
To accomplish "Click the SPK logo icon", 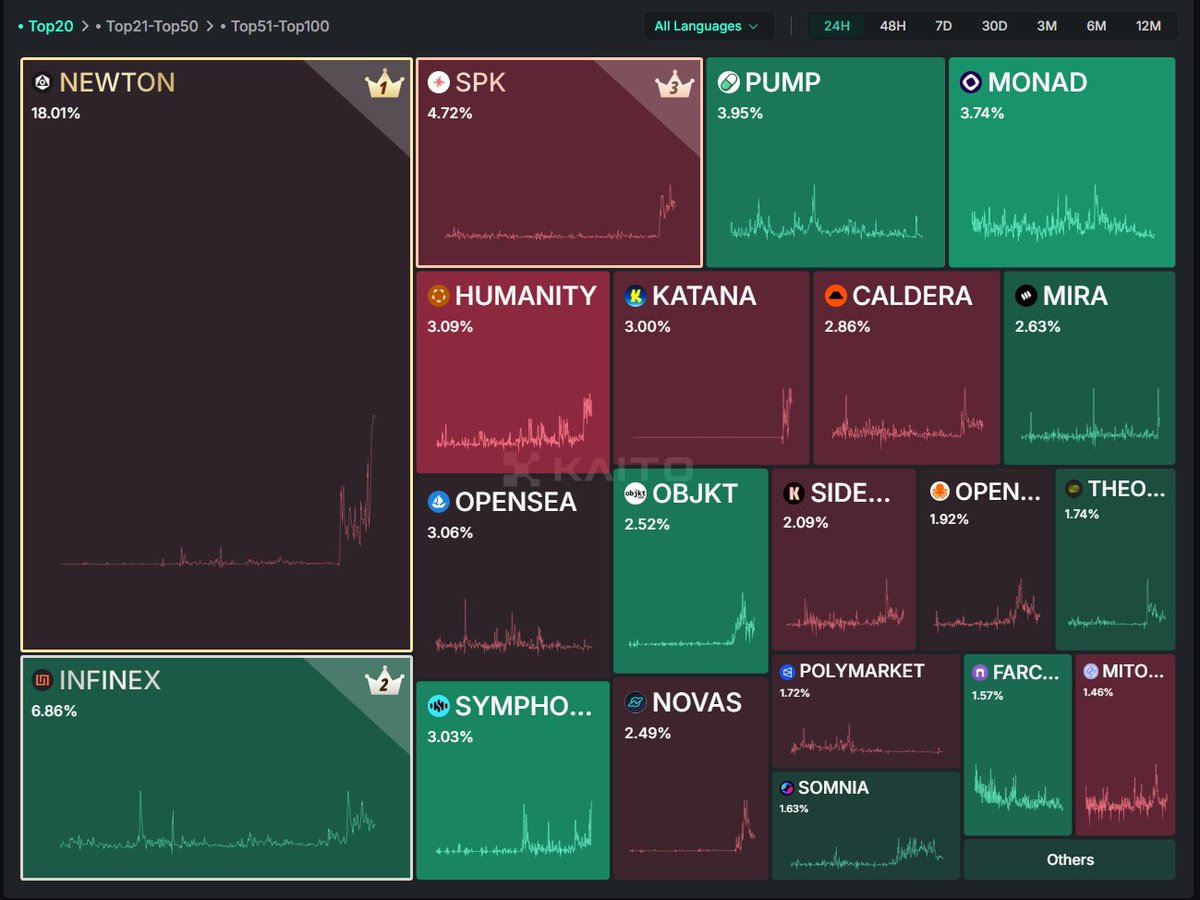I will [x=437, y=83].
